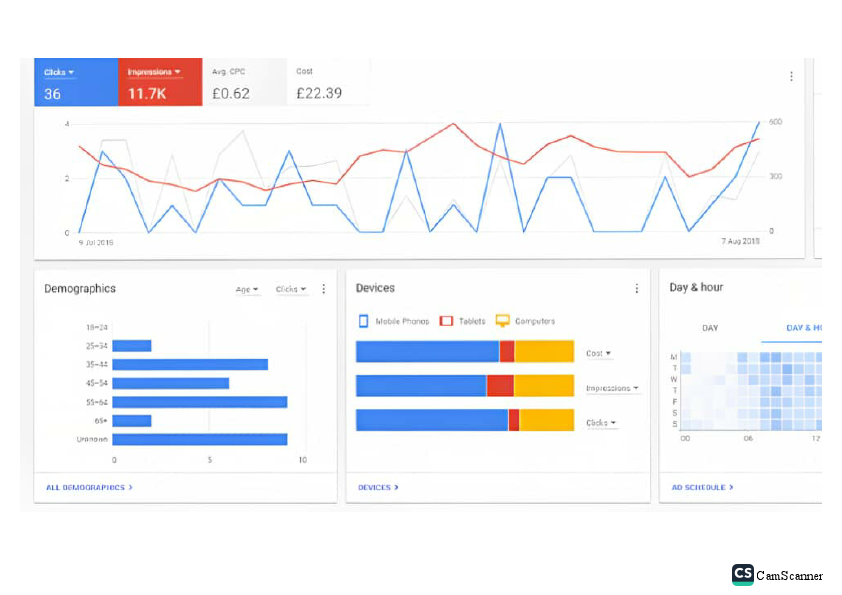Open the Devices card overflow menu
Screen dimensions: 842x595
tap(637, 287)
